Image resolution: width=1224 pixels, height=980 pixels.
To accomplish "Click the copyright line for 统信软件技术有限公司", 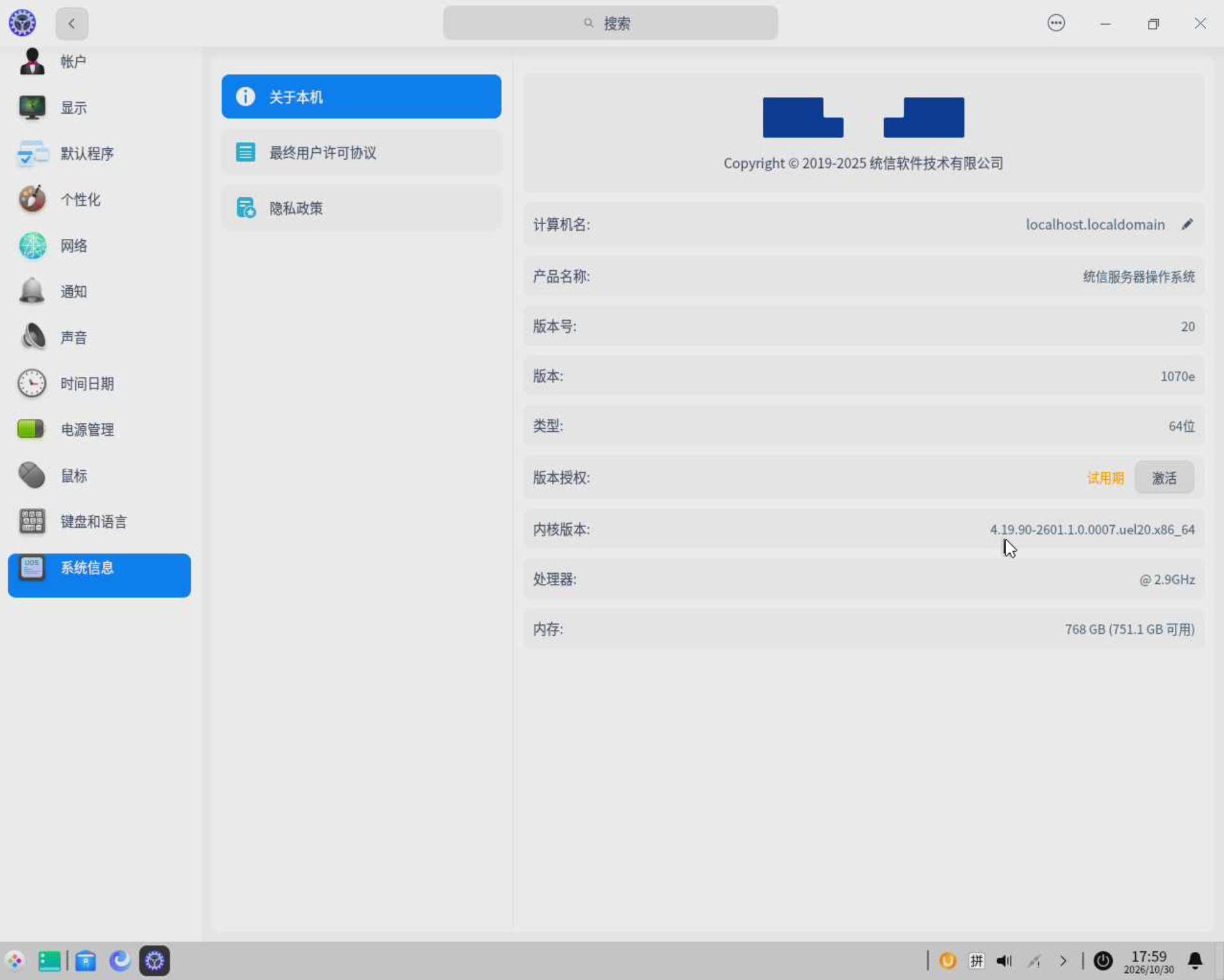I will pos(863,163).
